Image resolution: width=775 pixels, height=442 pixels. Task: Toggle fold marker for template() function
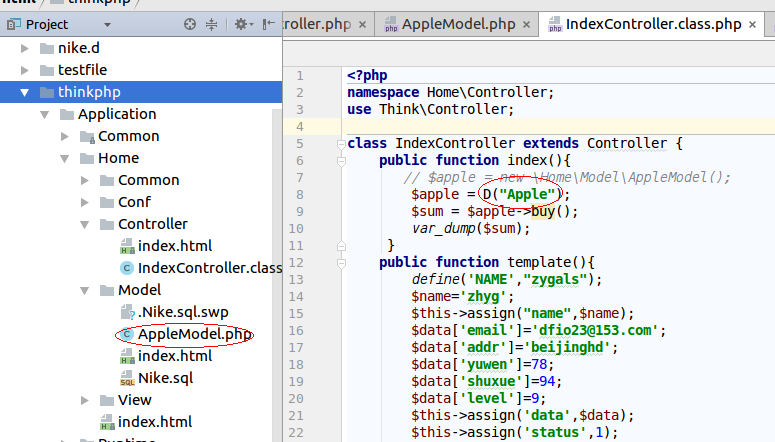[x=341, y=263]
